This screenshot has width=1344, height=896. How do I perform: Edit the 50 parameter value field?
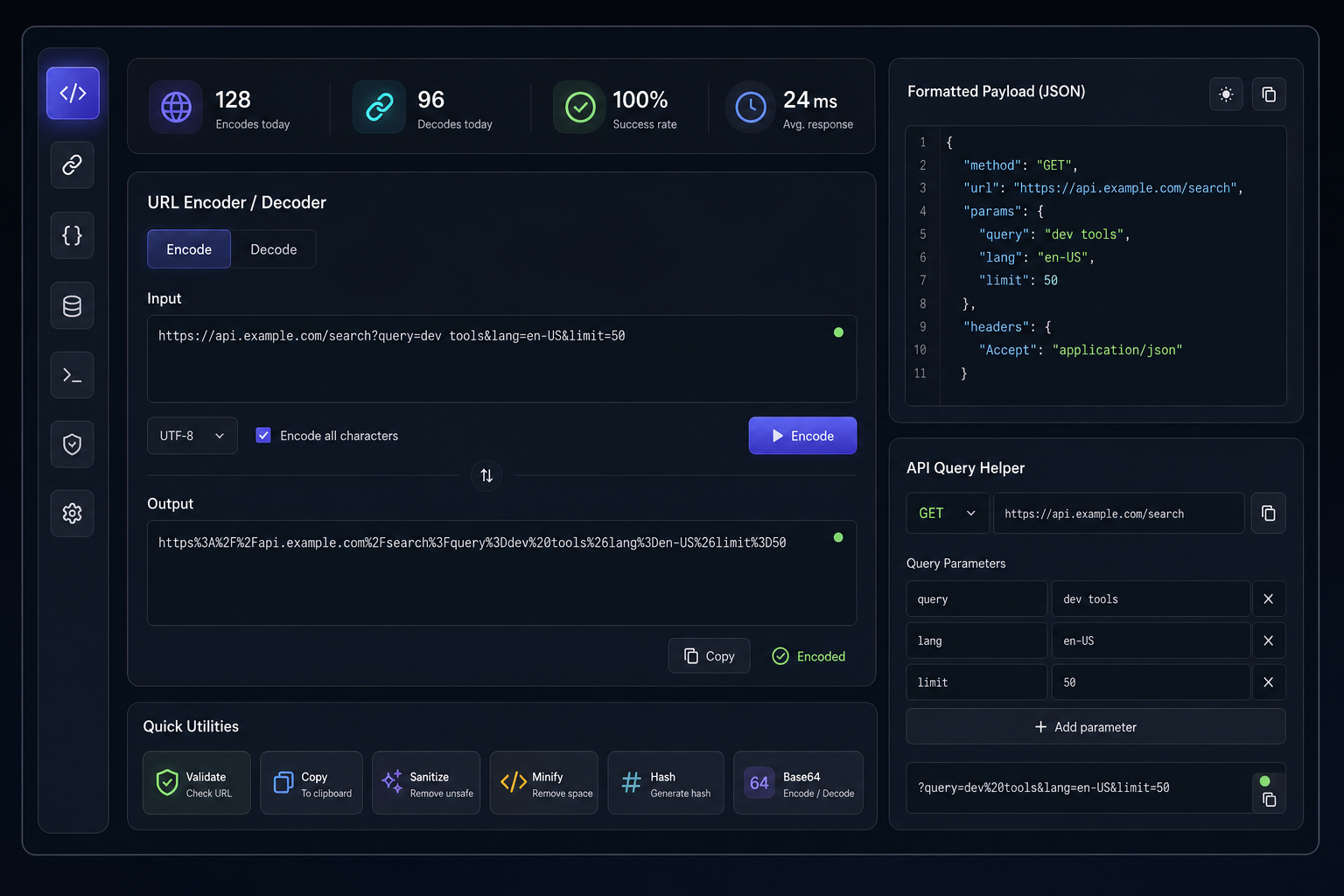tap(1151, 682)
